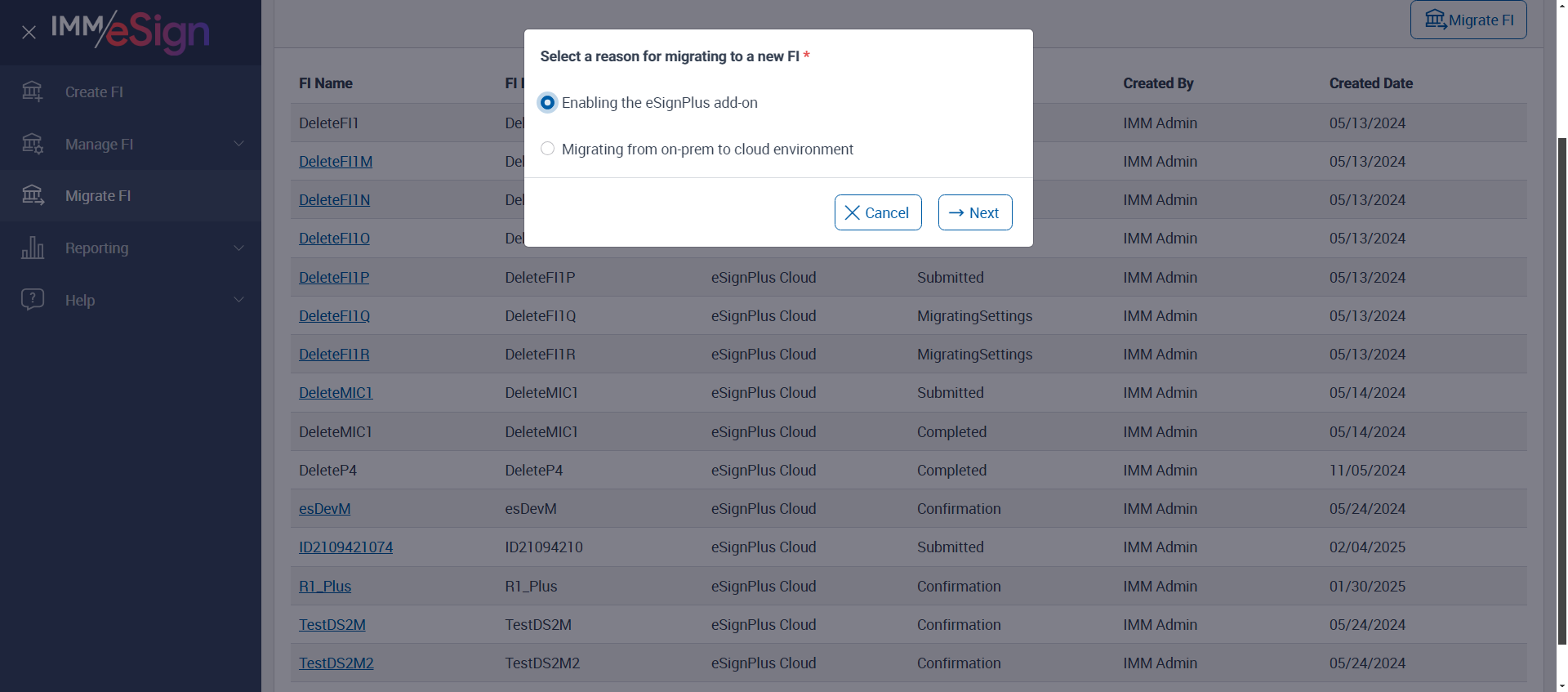Click the Reporting bar chart icon
This screenshot has width=1568, height=692.
[33, 248]
